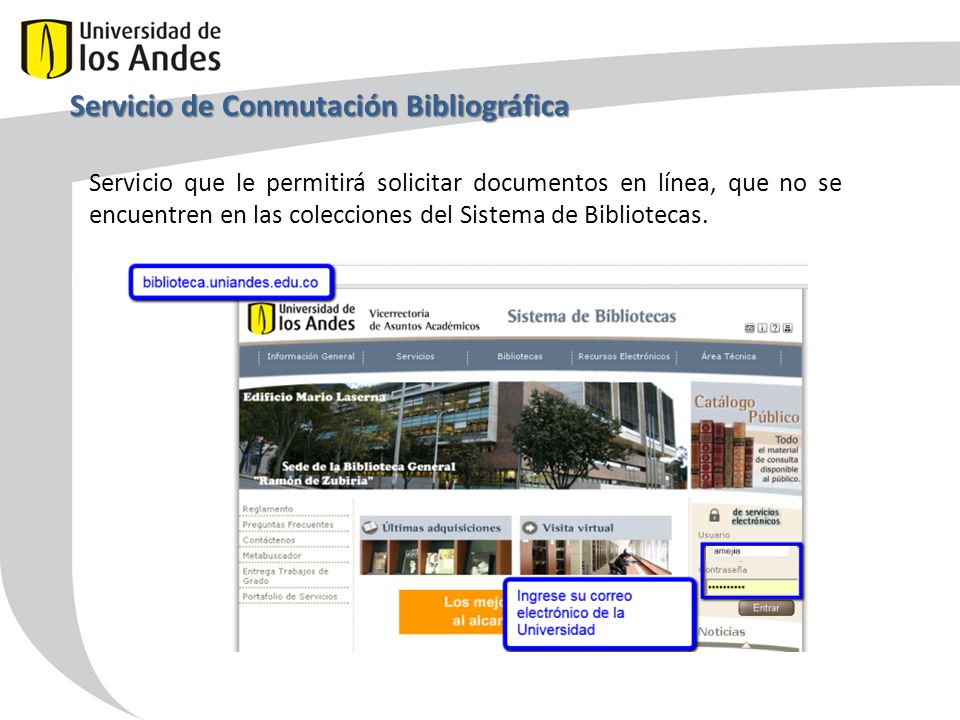Open the Reglamento link
960x720 pixels.
click(x=268, y=509)
